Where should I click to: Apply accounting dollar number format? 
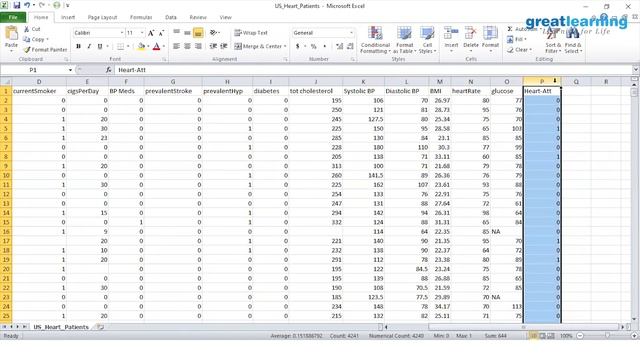[298, 46]
